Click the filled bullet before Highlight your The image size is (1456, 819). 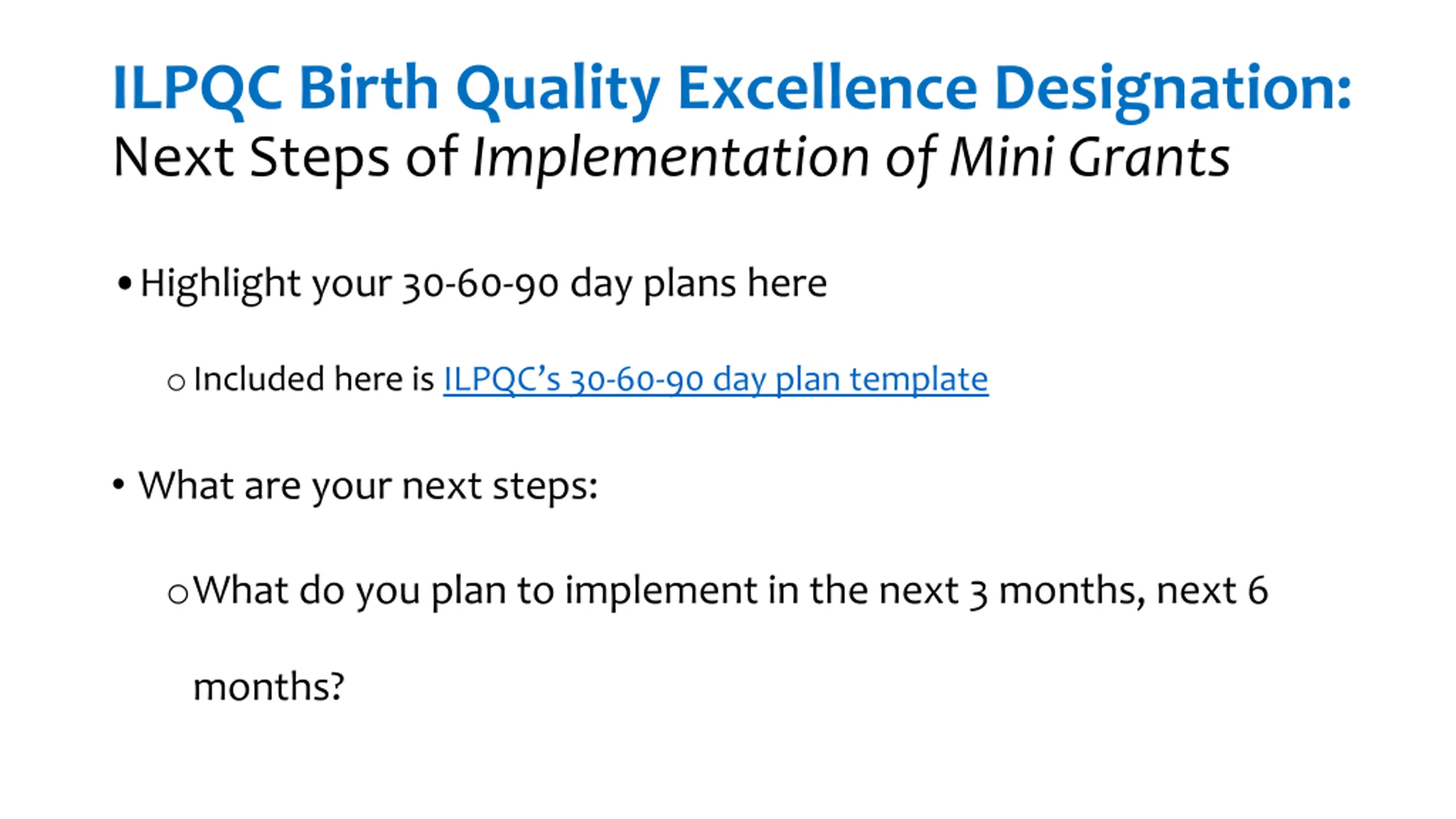click(x=125, y=283)
